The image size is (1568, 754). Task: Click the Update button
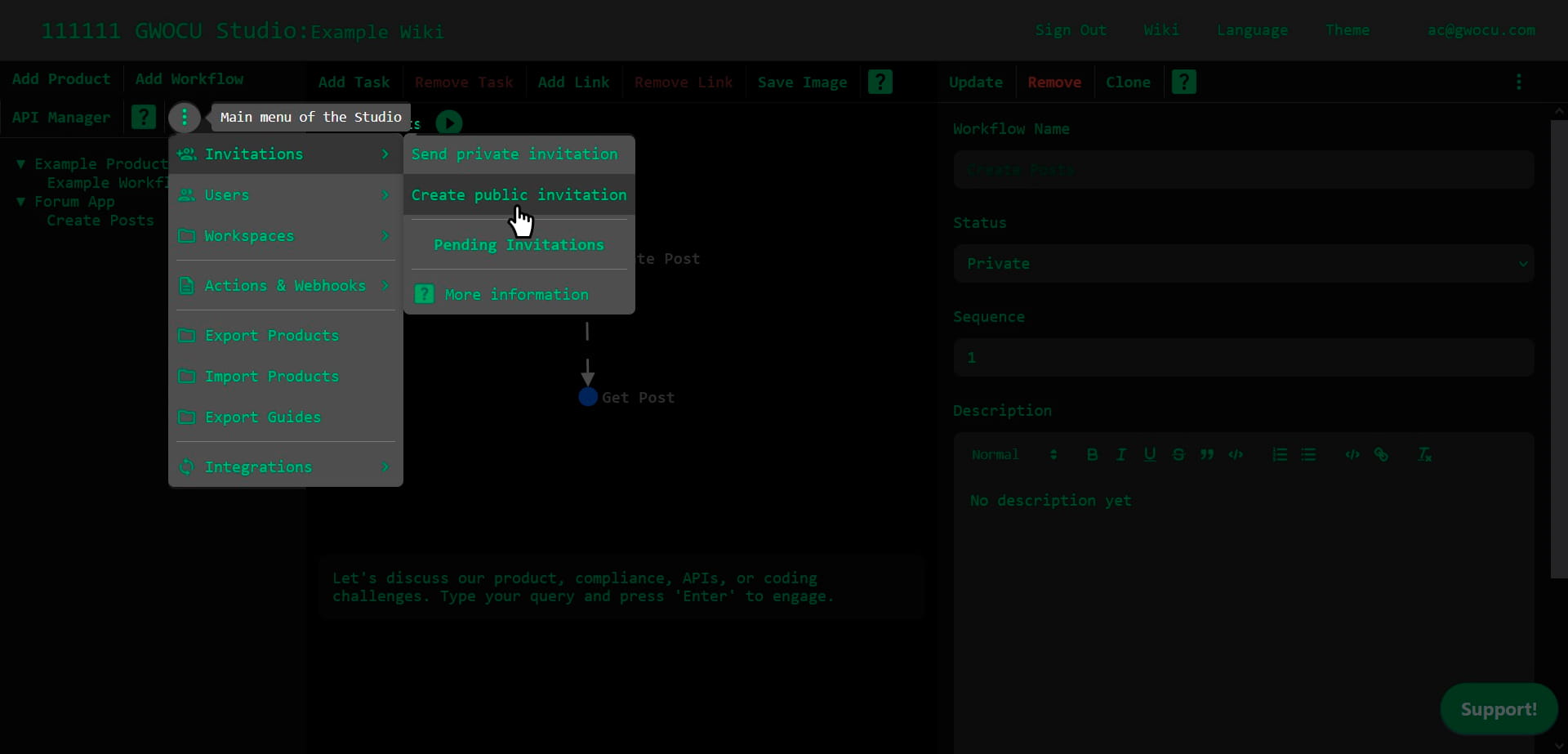pyautogui.click(x=976, y=82)
